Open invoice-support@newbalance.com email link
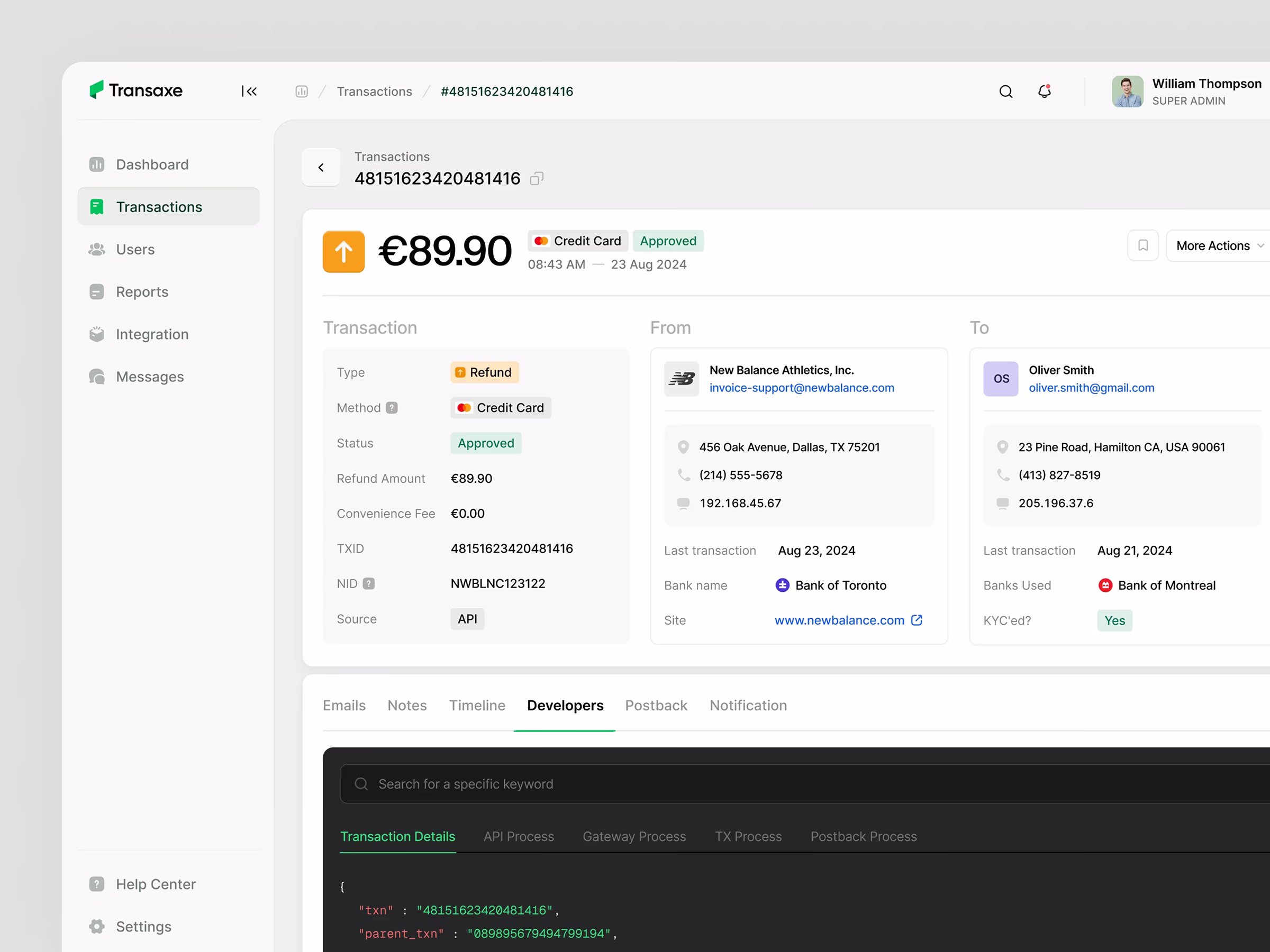Image resolution: width=1270 pixels, height=952 pixels. (802, 388)
